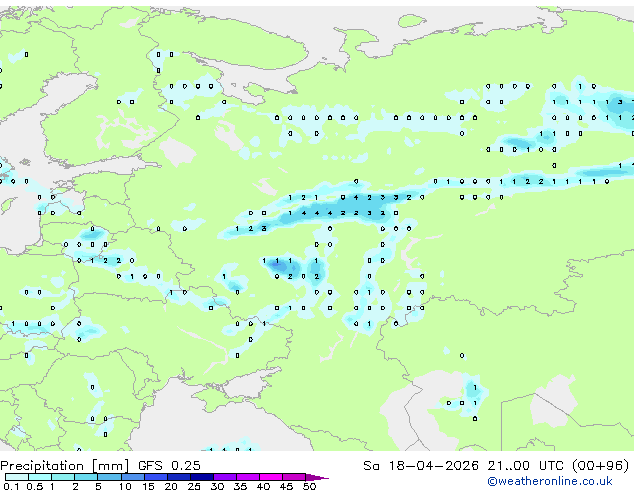Click the 'Sa 18-04-2026' date text

pos(421,466)
